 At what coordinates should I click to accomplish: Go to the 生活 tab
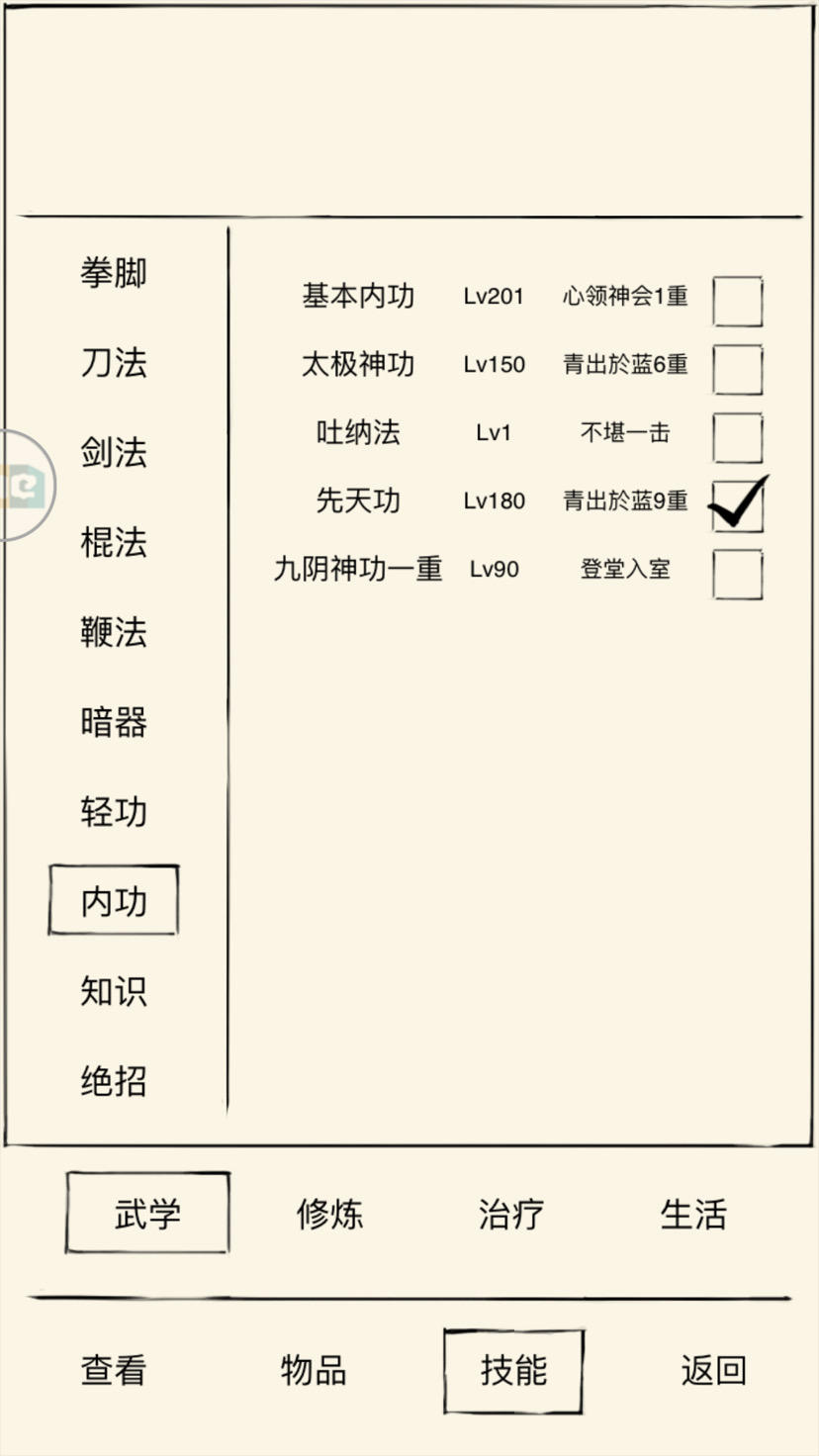[693, 1214]
